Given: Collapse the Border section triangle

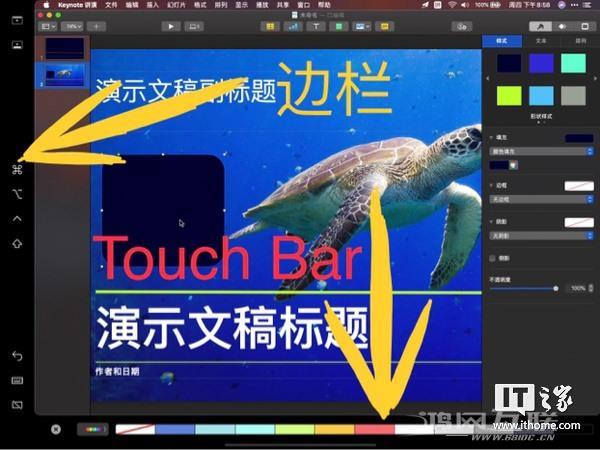Looking at the screenshot, I should [x=491, y=185].
